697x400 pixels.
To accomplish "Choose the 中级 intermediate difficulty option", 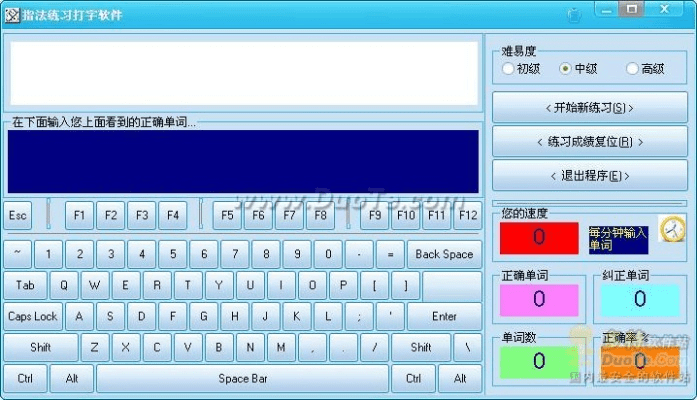I will [x=566, y=69].
